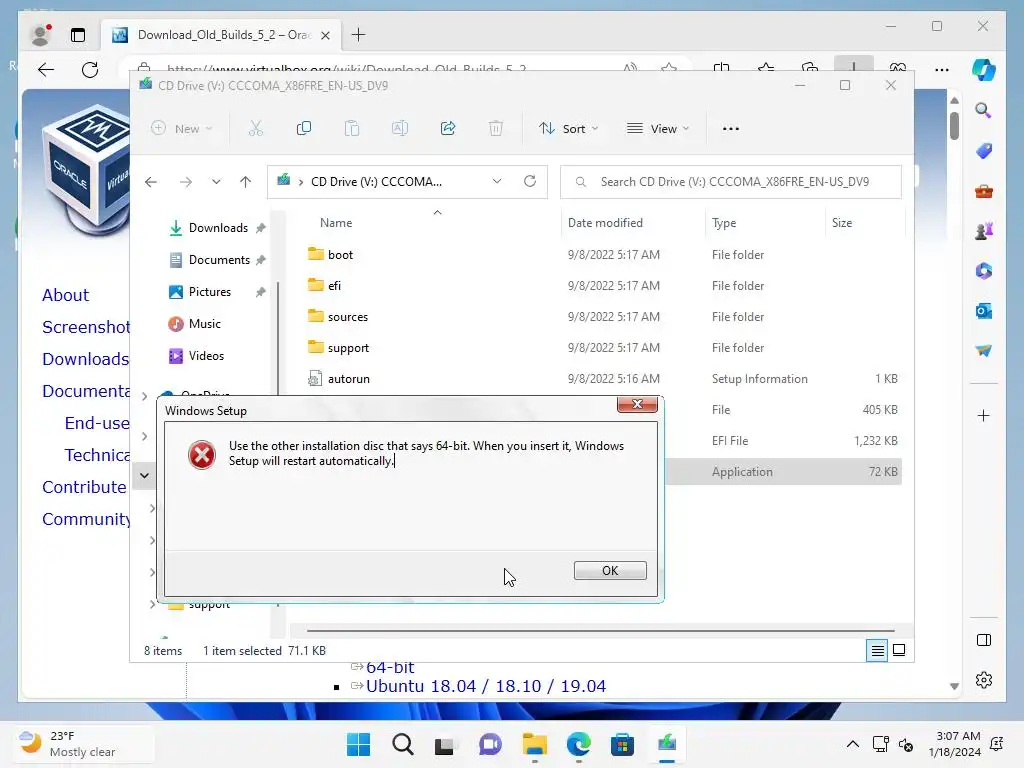The width and height of the screenshot is (1024, 768).
Task: Open Edge tab actions menu icon
Action: pos(78,35)
